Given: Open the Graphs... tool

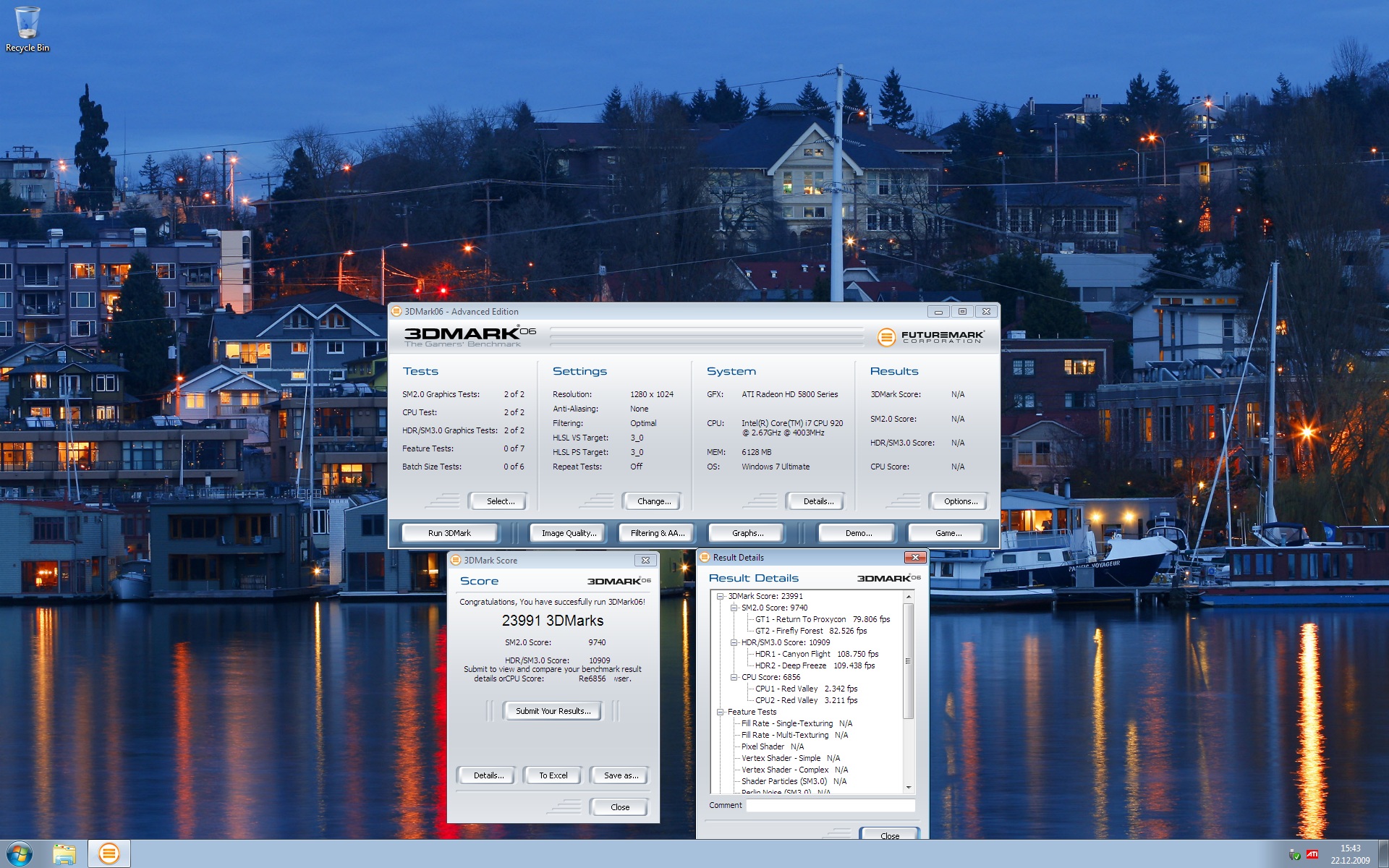Looking at the screenshot, I should (x=747, y=533).
